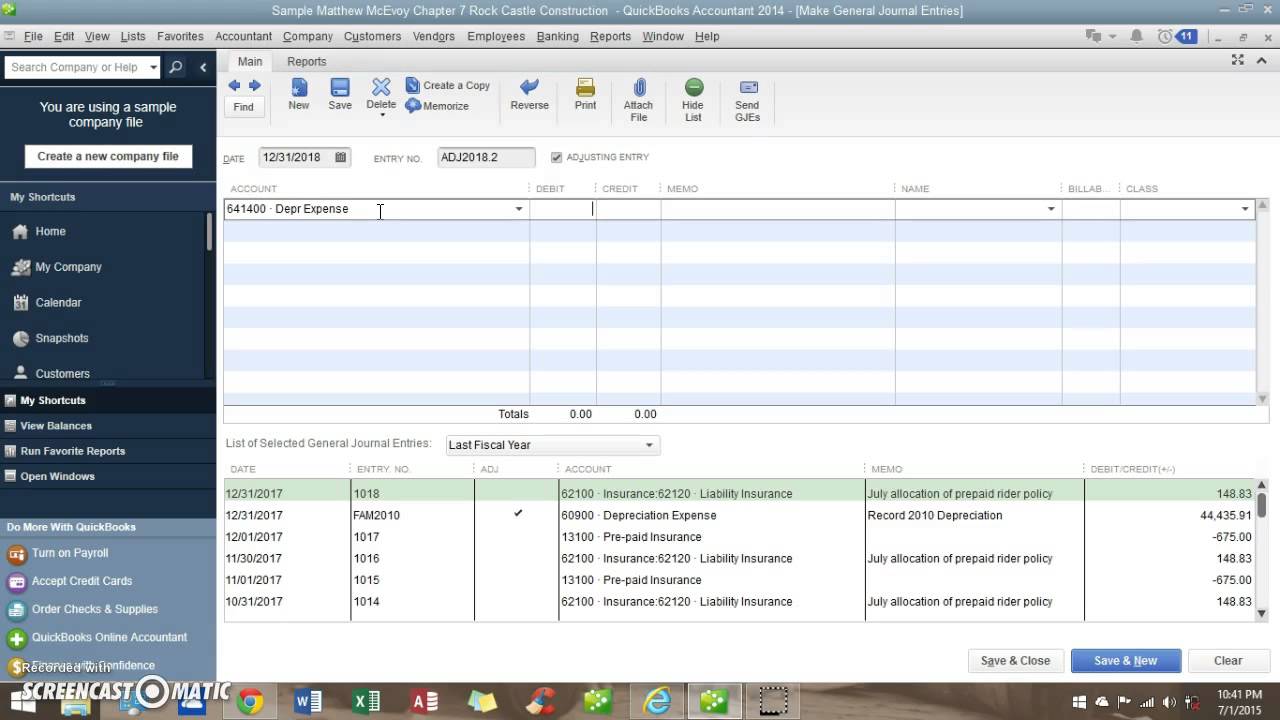The width and height of the screenshot is (1280, 720).
Task: Click Turn on Payroll icon
Action: click(16, 553)
